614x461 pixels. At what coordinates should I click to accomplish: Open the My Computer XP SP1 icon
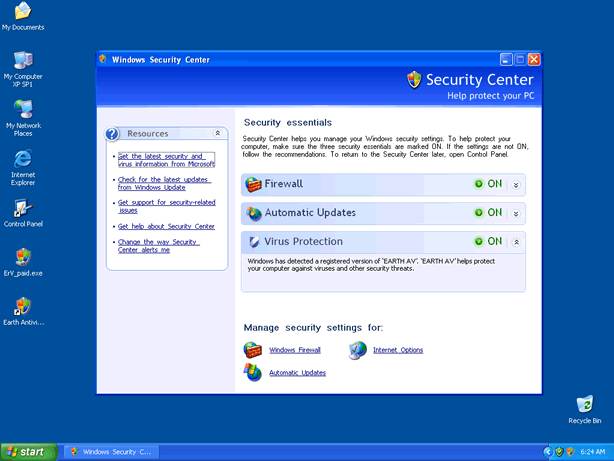(23, 61)
